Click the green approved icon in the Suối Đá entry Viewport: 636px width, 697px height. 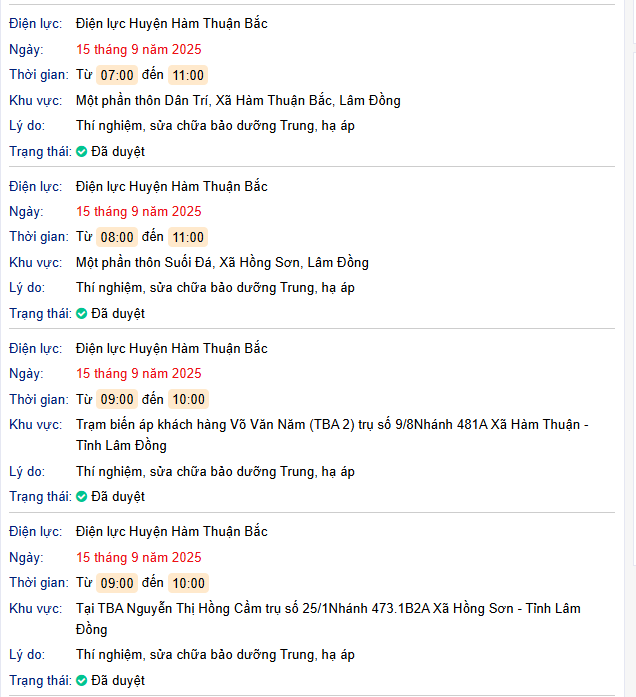click(x=82, y=314)
